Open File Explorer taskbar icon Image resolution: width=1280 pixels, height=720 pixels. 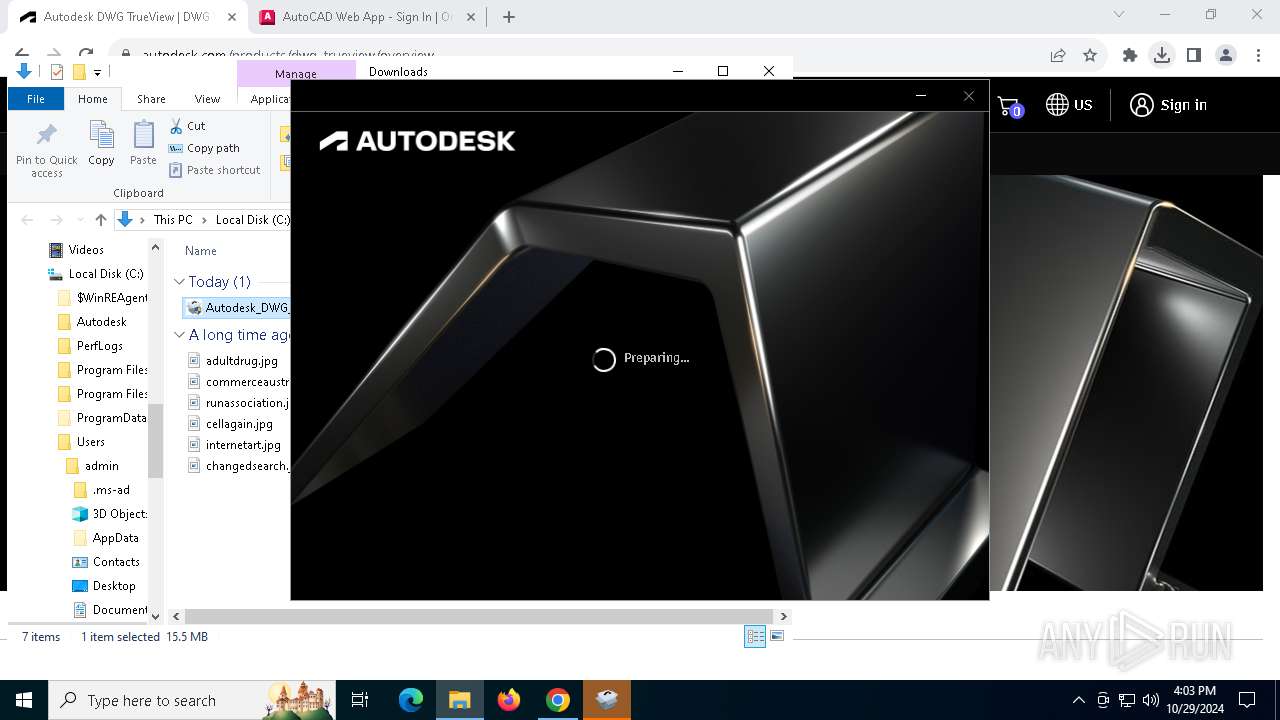point(460,700)
